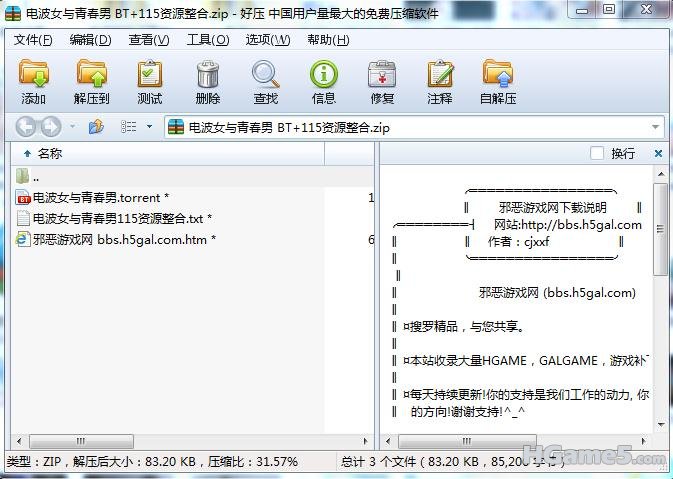Go forward with the right navigation arrow
This screenshot has width=673, height=479.
pos(51,127)
